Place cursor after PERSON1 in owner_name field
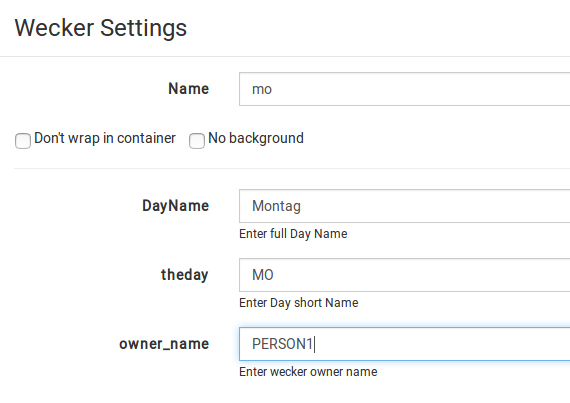Image resolution: width=570 pixels, height=403 pixels. [x=315, y=344]
